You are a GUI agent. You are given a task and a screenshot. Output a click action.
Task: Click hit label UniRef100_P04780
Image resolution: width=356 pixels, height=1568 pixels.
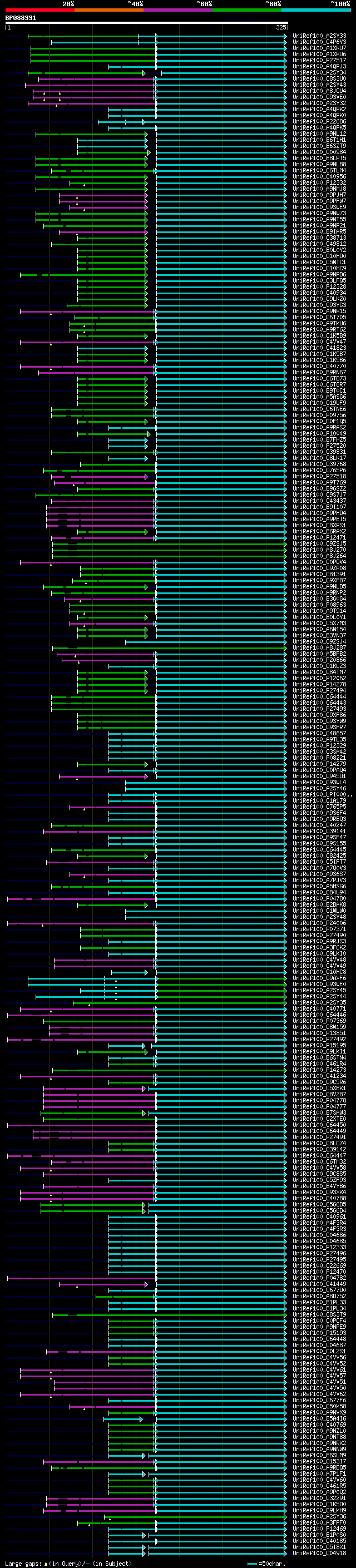click(x=319, y=898)
